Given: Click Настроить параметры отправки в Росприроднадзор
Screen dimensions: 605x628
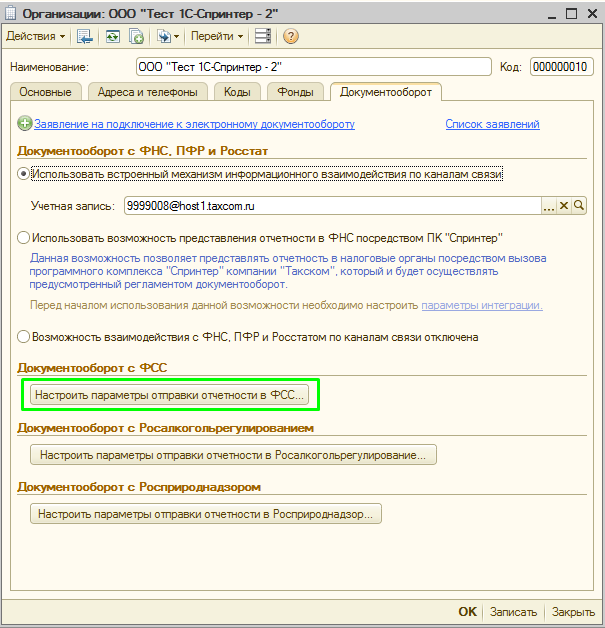Looking at the screenshot, I should tap(206, 514).
